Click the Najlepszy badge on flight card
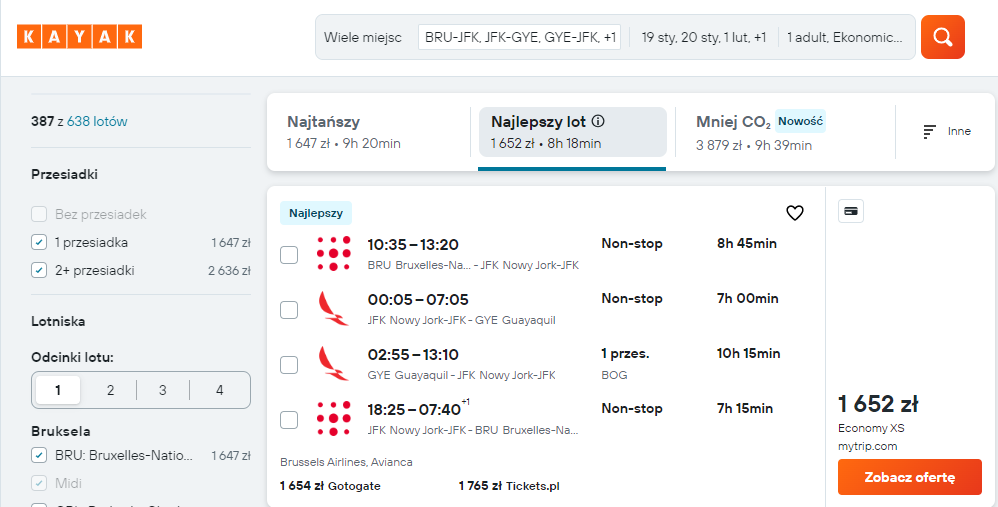Screen dimensions: 998x507 pos(316,213)
